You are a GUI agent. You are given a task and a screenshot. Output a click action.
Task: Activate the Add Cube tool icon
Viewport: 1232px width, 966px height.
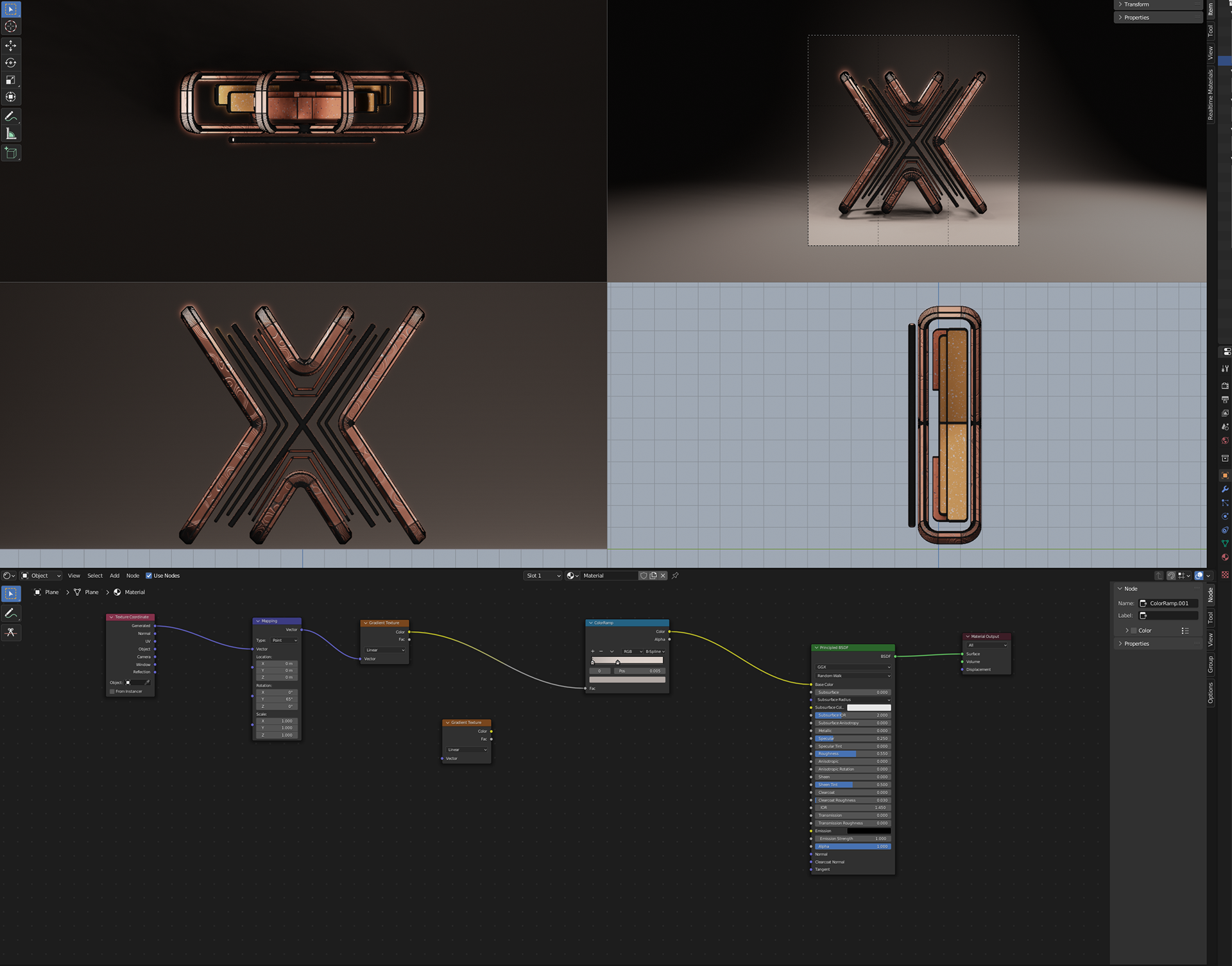pos(11,153)
